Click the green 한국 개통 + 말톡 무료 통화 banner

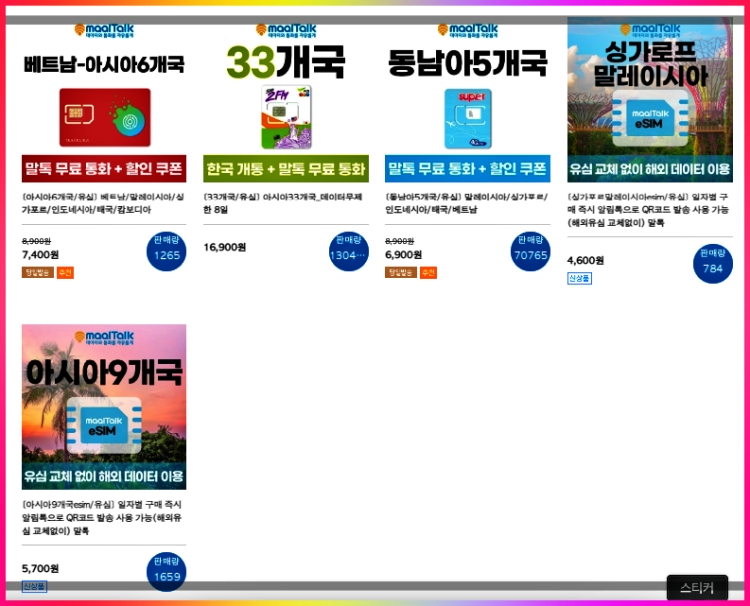[x=286, y=168]
